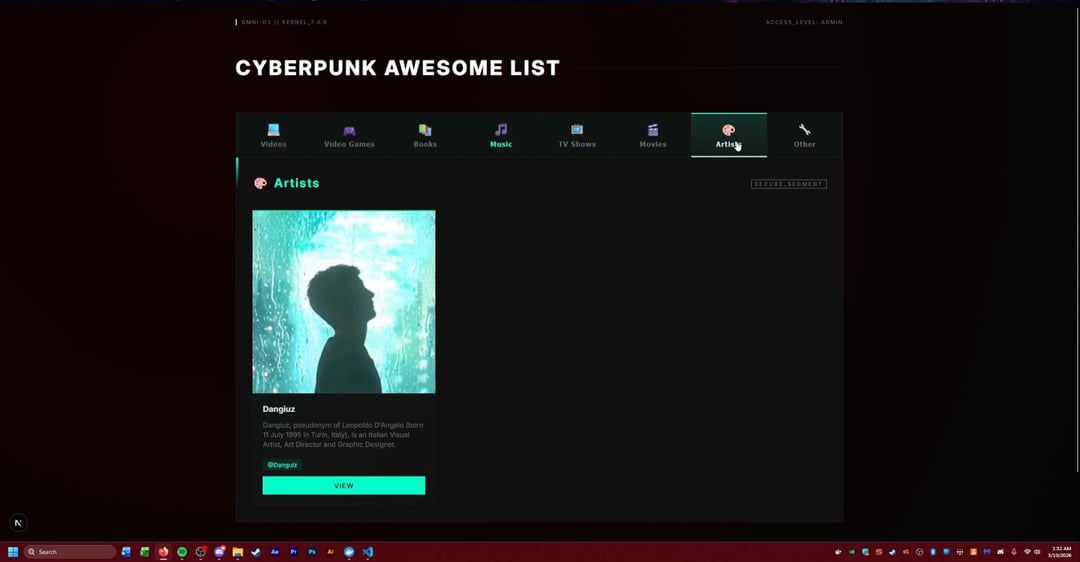Click the SECURE_SEGMENT badge
The image size is (1080, 562).
(788, 184)
